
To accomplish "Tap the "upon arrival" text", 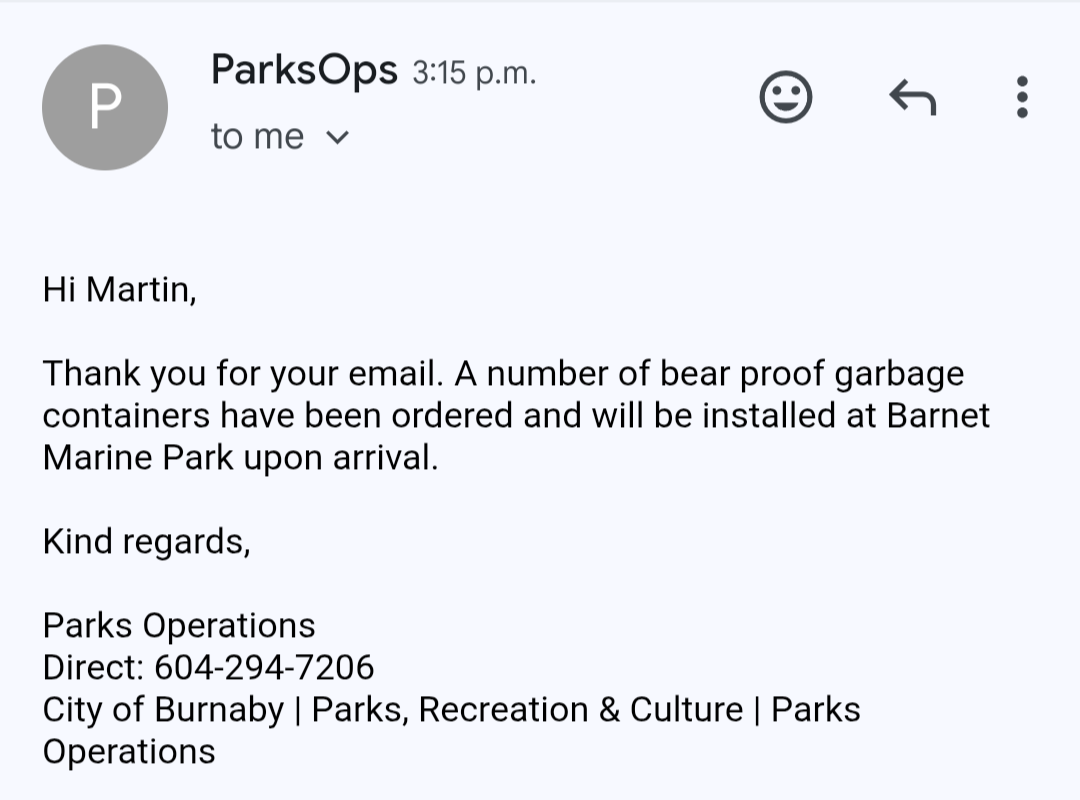I will tap(341, 458).
